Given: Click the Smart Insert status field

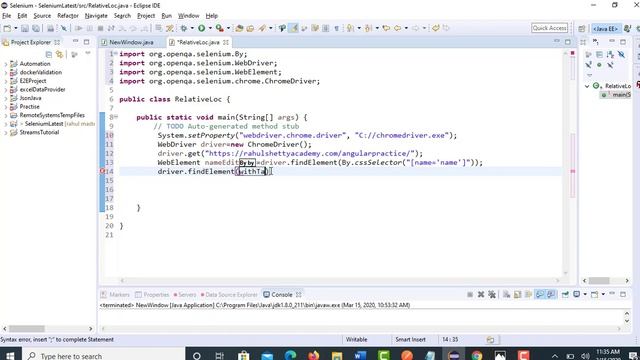Looking at the screenshot, I should pyautogui.click(x=411, y=340).
